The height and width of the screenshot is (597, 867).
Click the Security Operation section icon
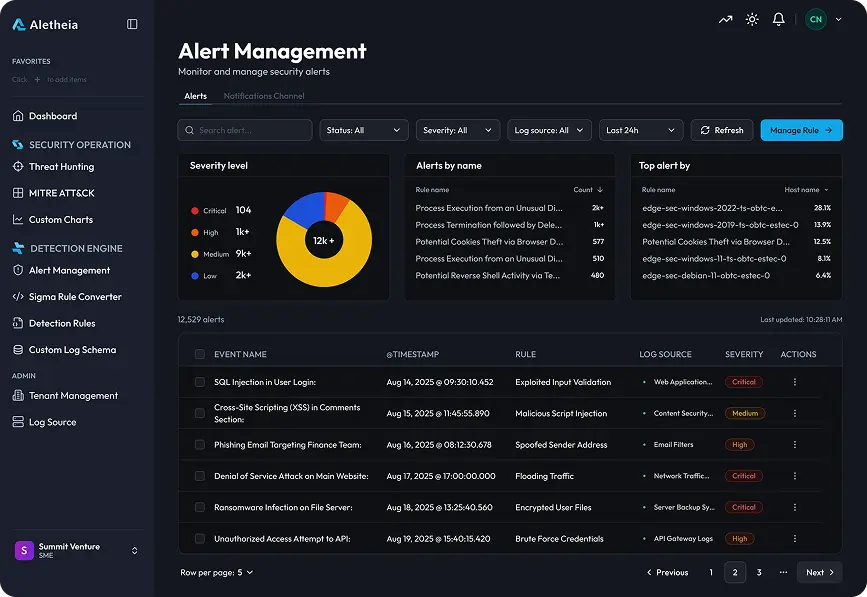(x=18, y=144)
